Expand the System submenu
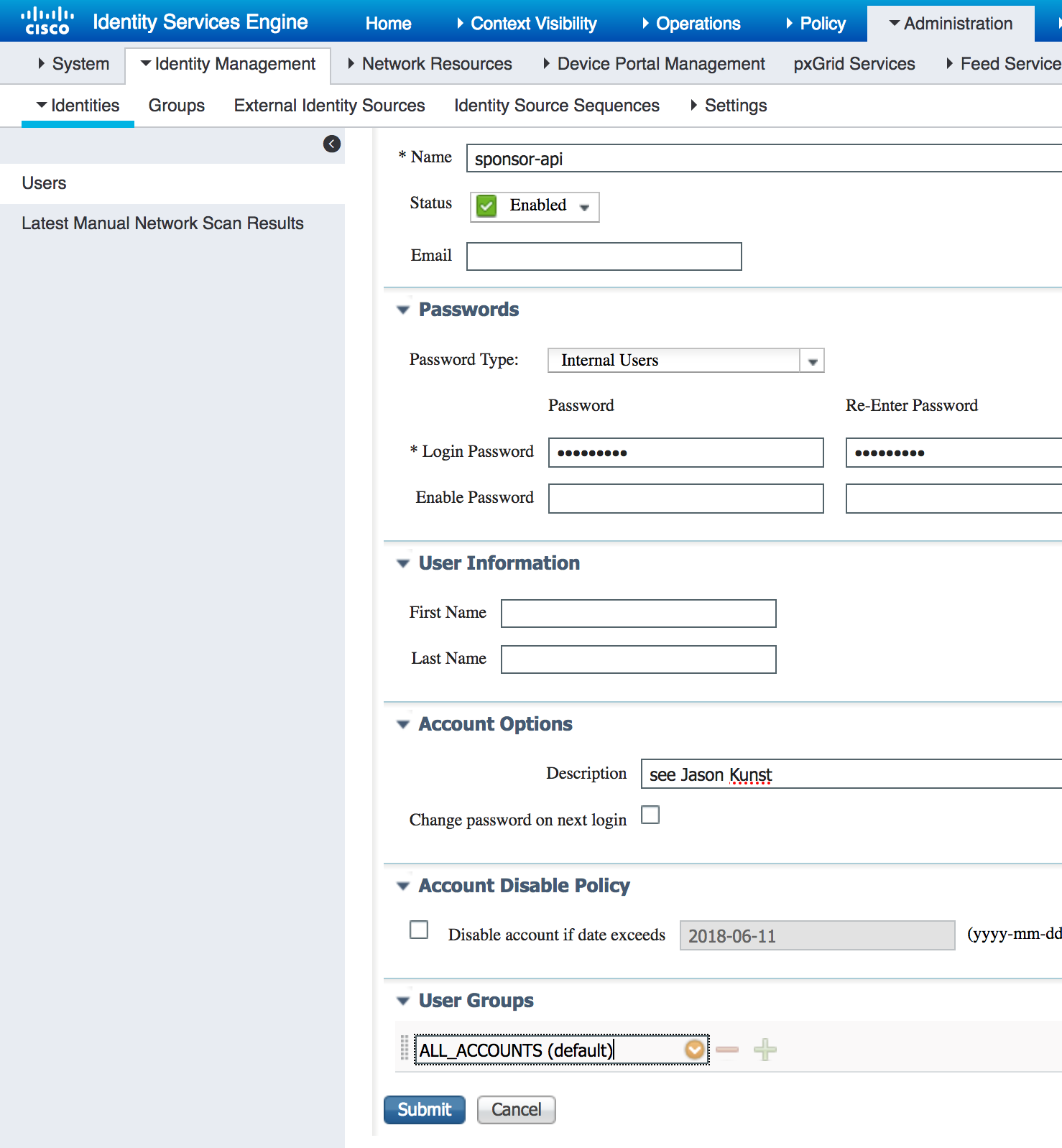Viewport: 1062px width, 1148px height. pos(74,64)
